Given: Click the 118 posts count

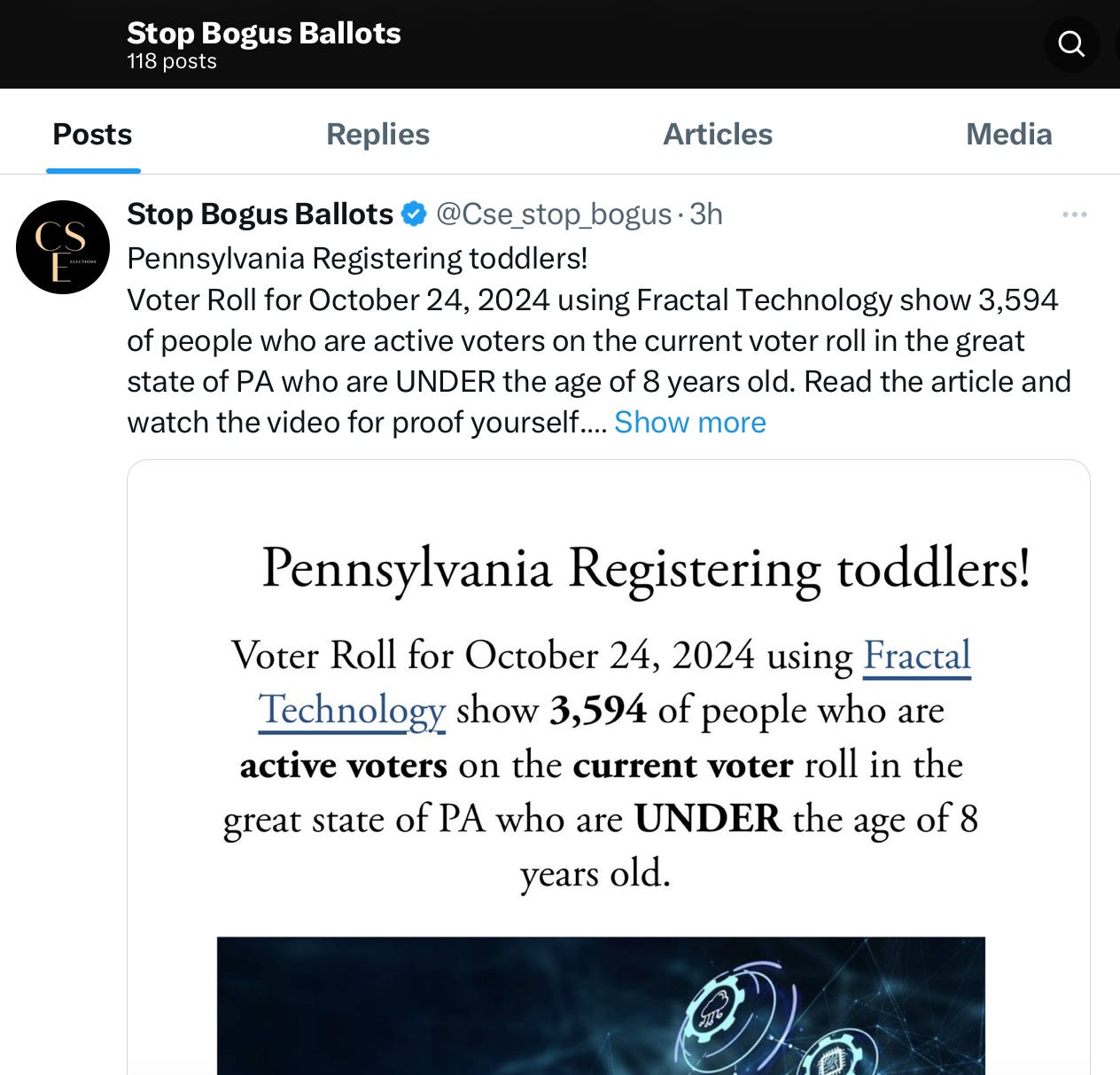Looking at the screenshot, I should coord(172,62).
